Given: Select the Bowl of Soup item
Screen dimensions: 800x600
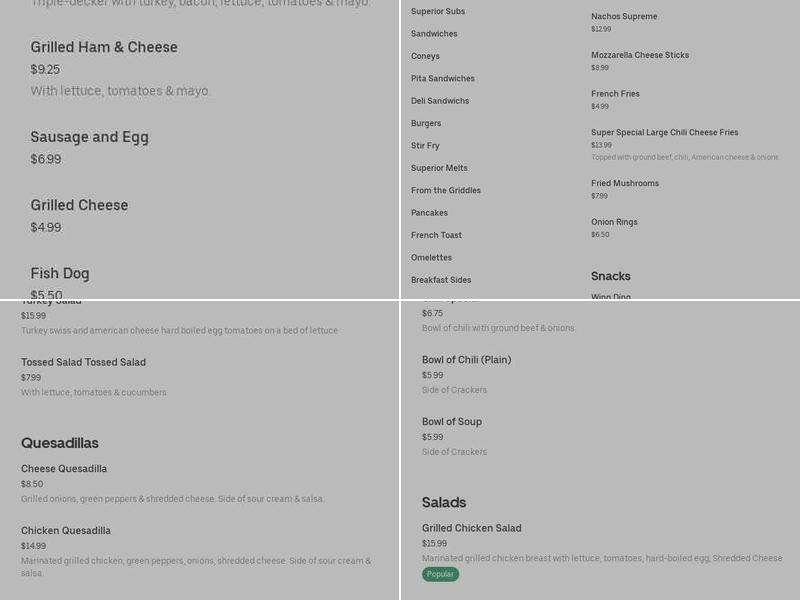Looking at the screenshot, I should click(x=451, y=421).
